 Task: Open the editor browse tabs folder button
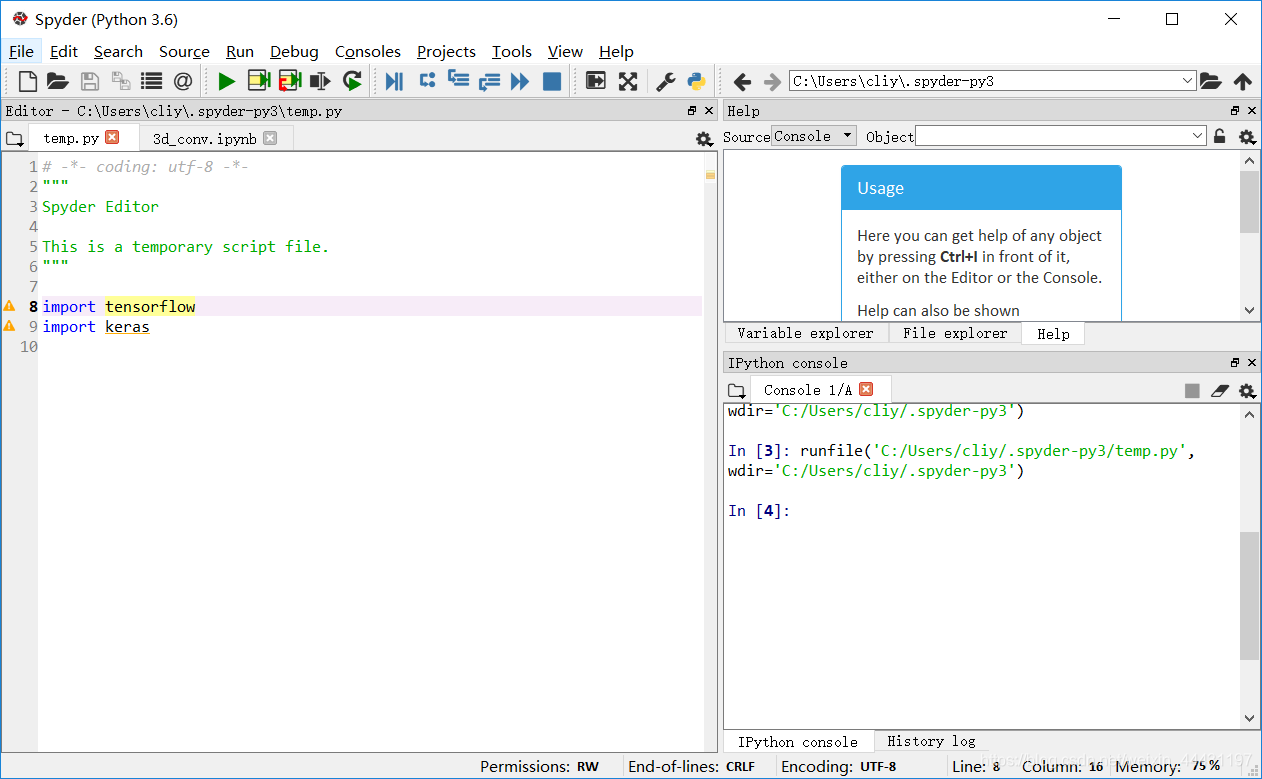14,139
